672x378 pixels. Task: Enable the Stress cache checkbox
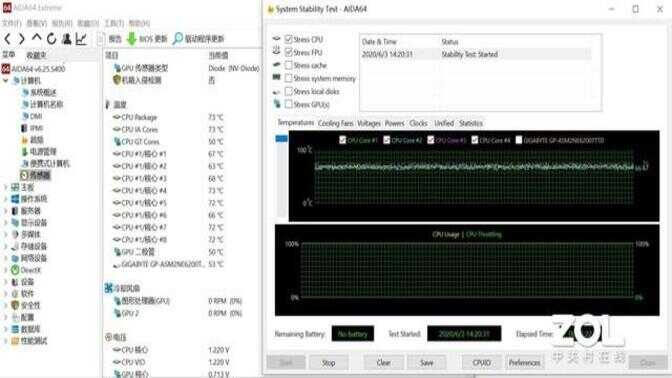pyautogui.click(x=288, y=65)
